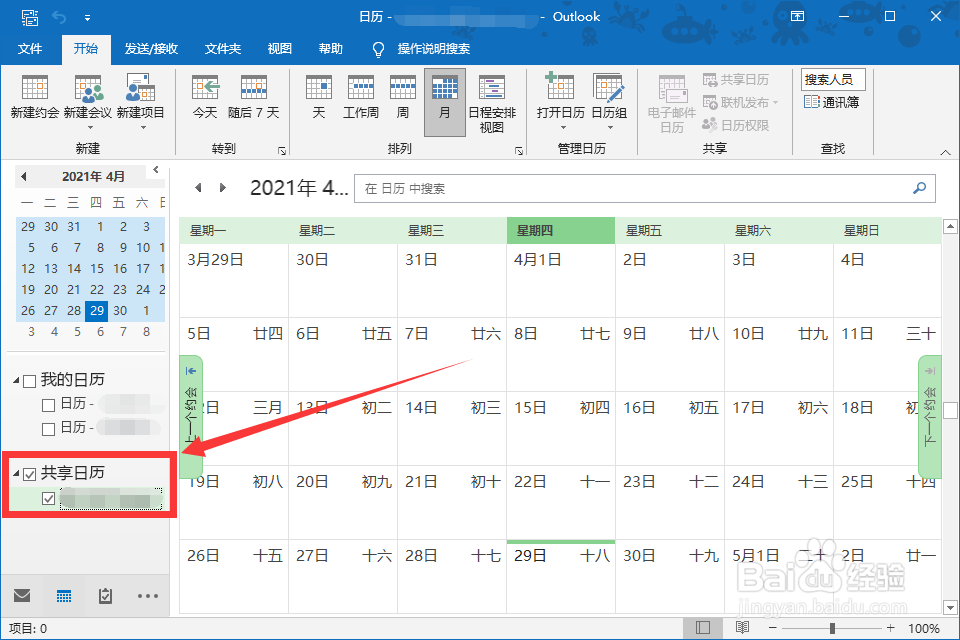The width and height of the screenshot is (960, 640).
Task: Check the second 日历 calendar checkbox
Action: tap(48, 429)
